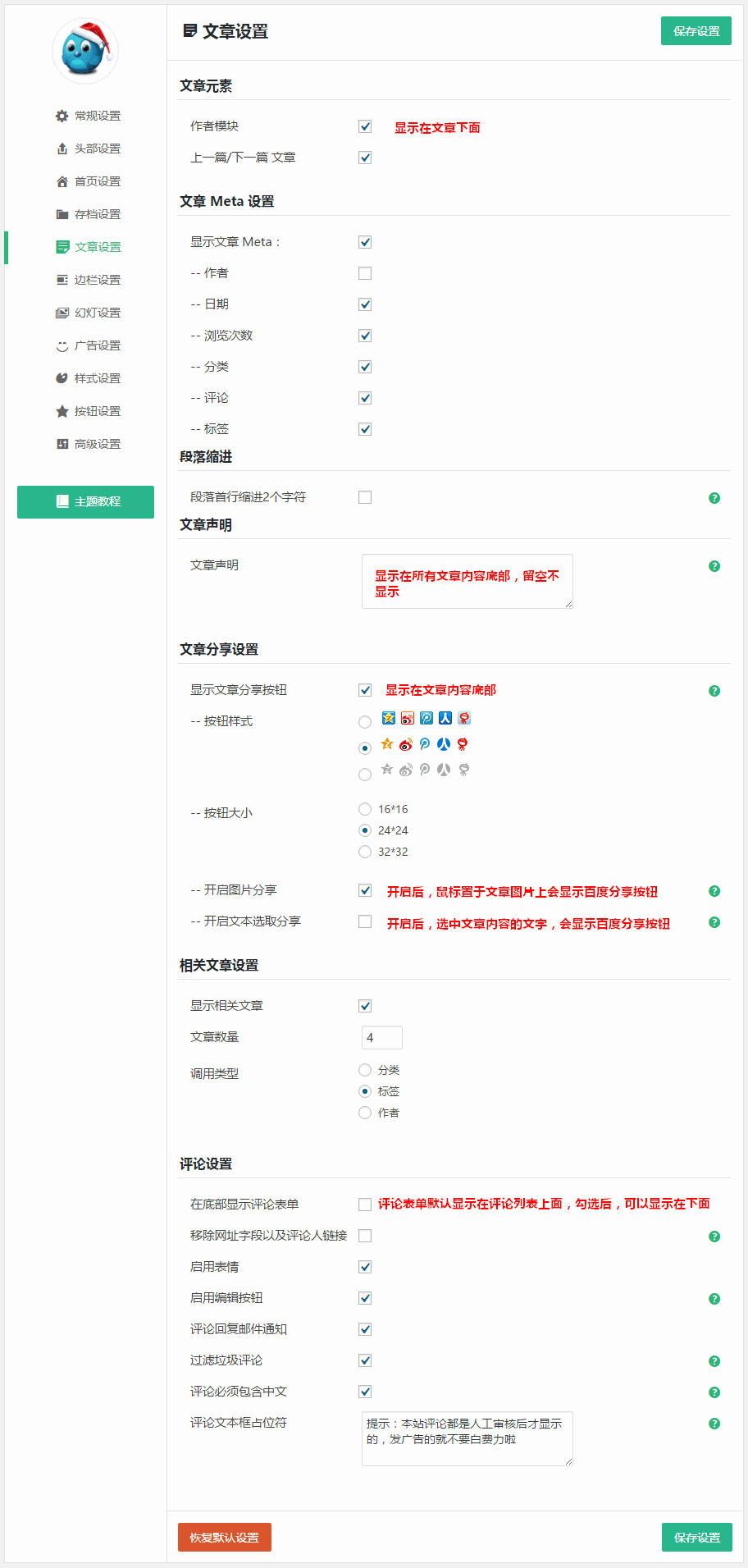Click 评论文本框占位符 textarea

[467, 1438]
